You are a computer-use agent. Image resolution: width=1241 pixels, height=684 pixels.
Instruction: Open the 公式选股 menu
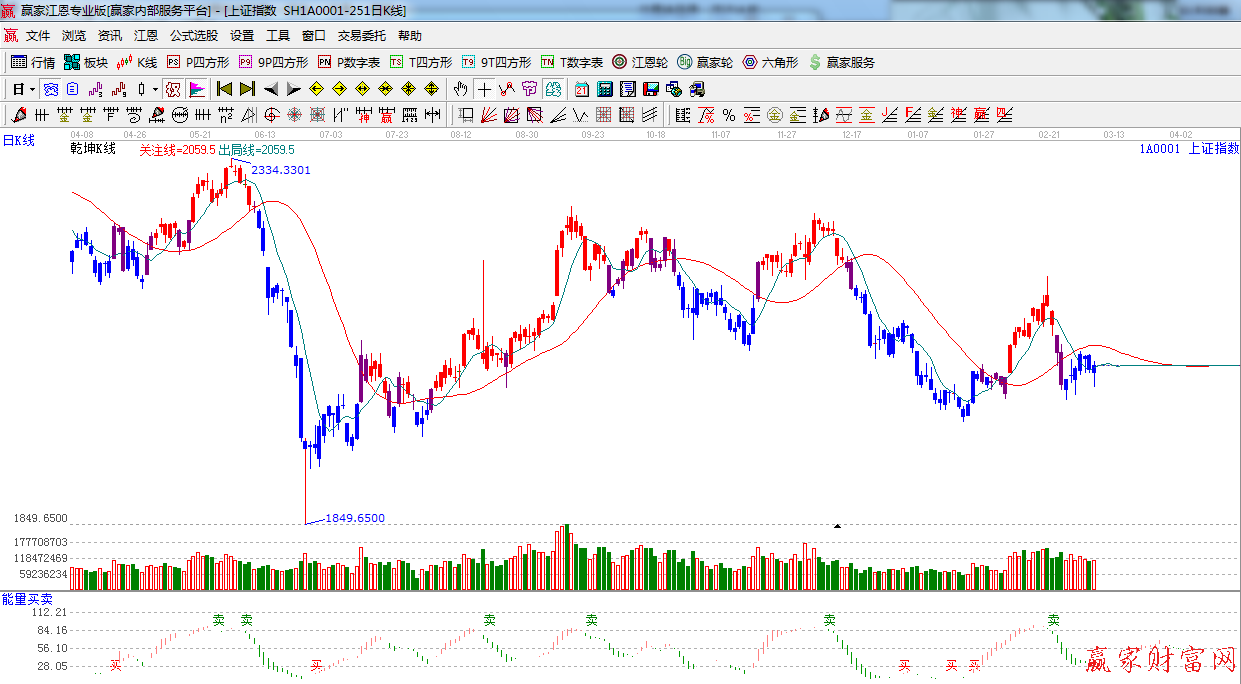193,35
